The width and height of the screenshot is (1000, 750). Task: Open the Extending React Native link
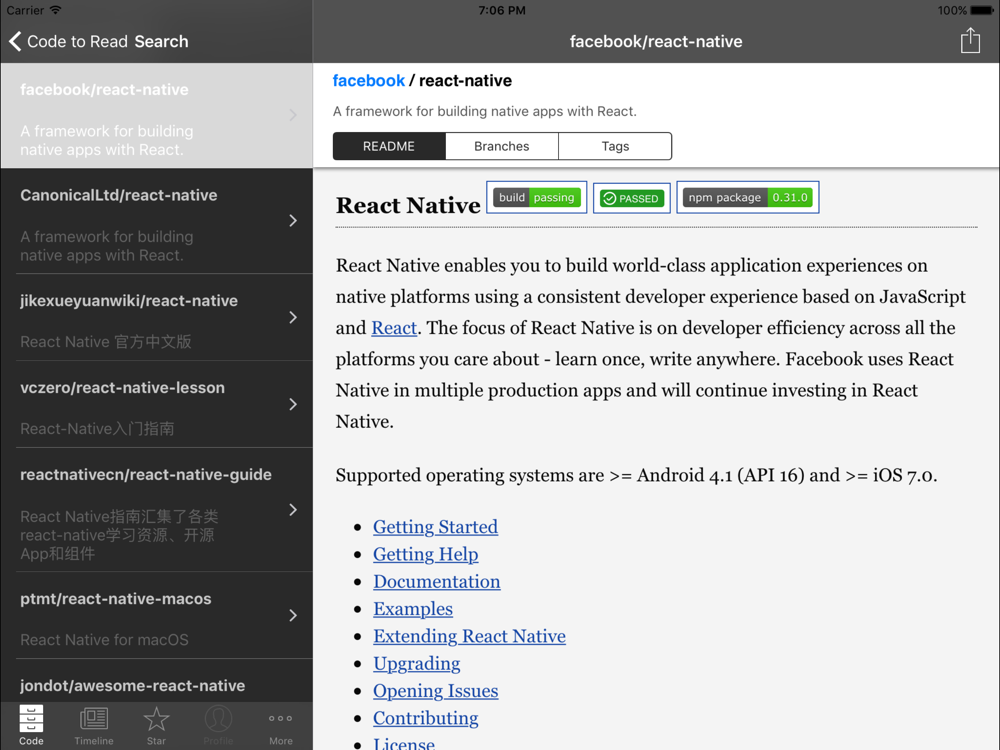pos(469,636)
